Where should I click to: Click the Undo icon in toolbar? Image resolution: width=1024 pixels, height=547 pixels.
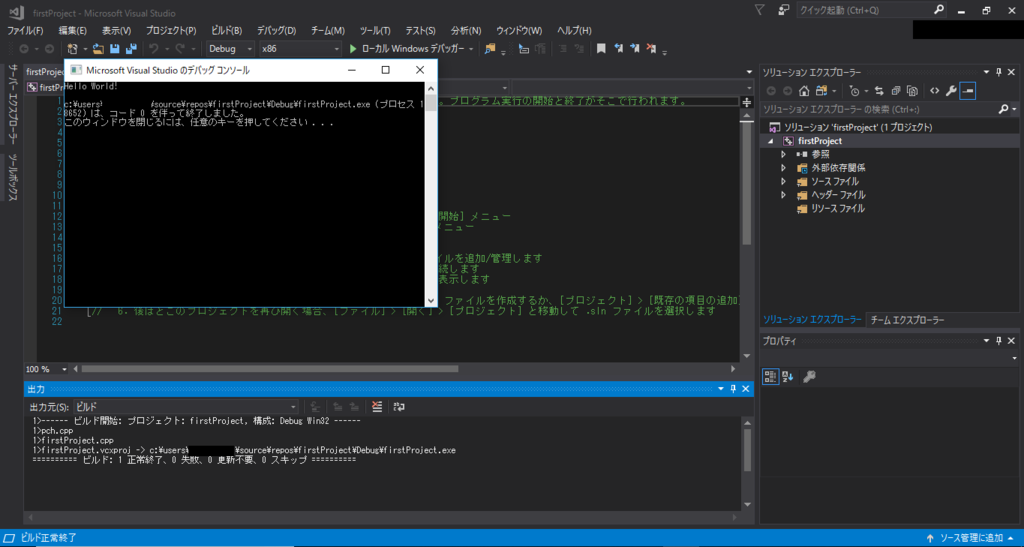[153, 49]
